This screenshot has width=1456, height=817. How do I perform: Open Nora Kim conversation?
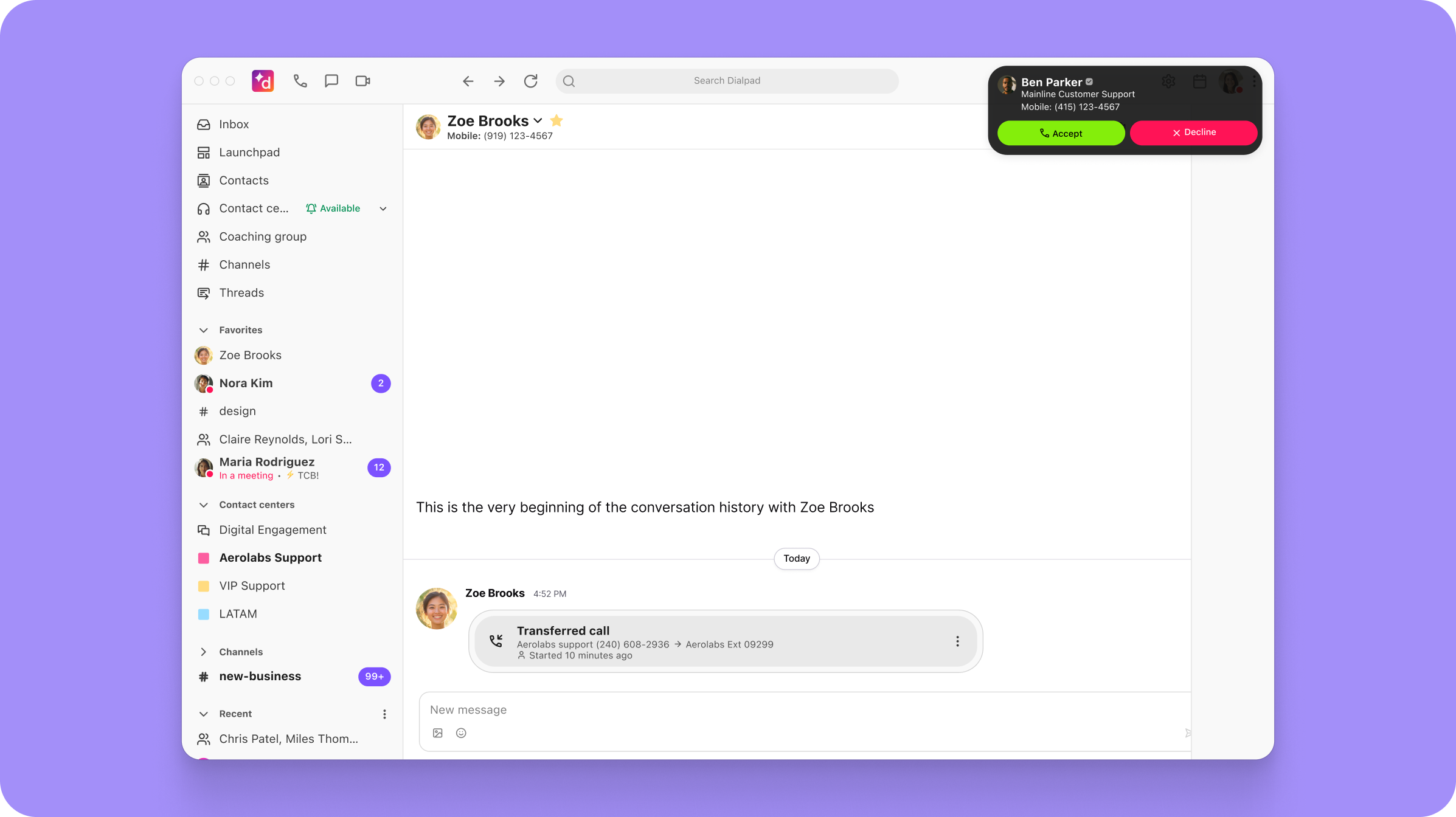pos(246,383)
